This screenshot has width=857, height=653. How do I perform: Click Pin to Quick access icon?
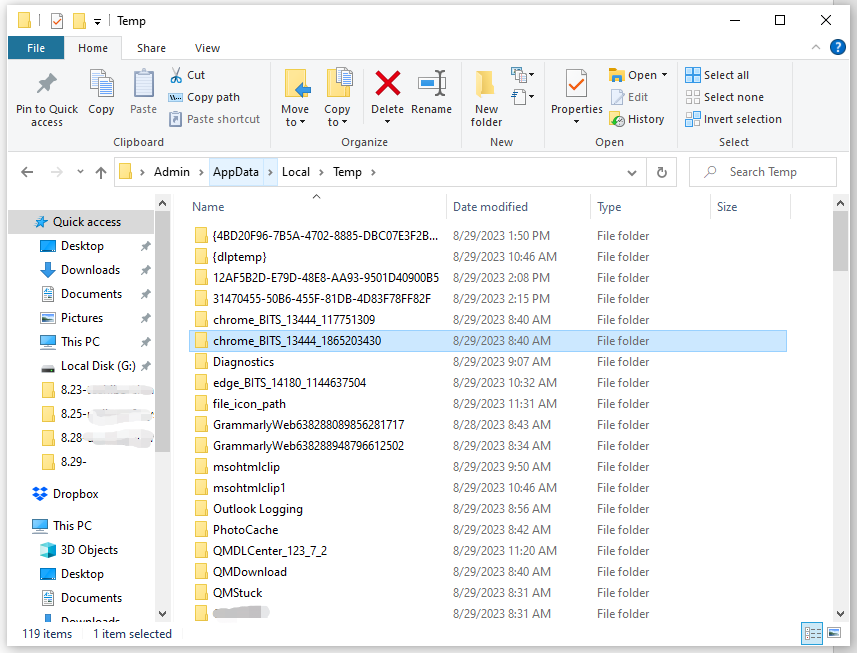(47, 83)
